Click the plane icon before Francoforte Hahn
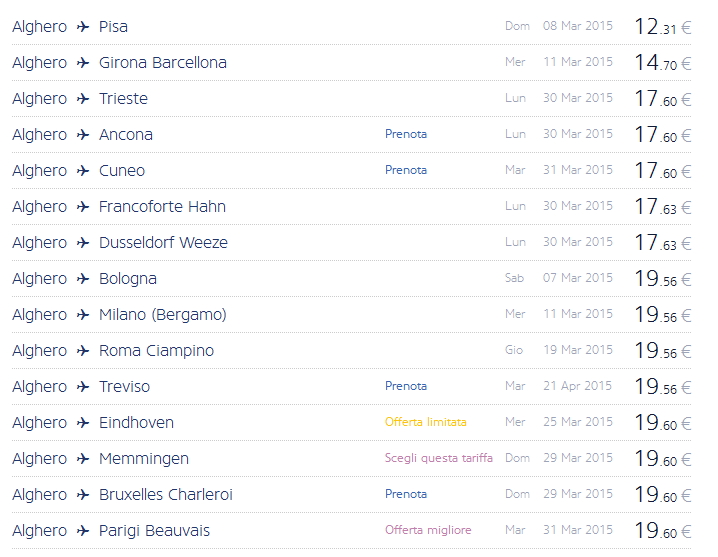Image resolution: width=718 pixels, height=557 pixels. point(83,207)
